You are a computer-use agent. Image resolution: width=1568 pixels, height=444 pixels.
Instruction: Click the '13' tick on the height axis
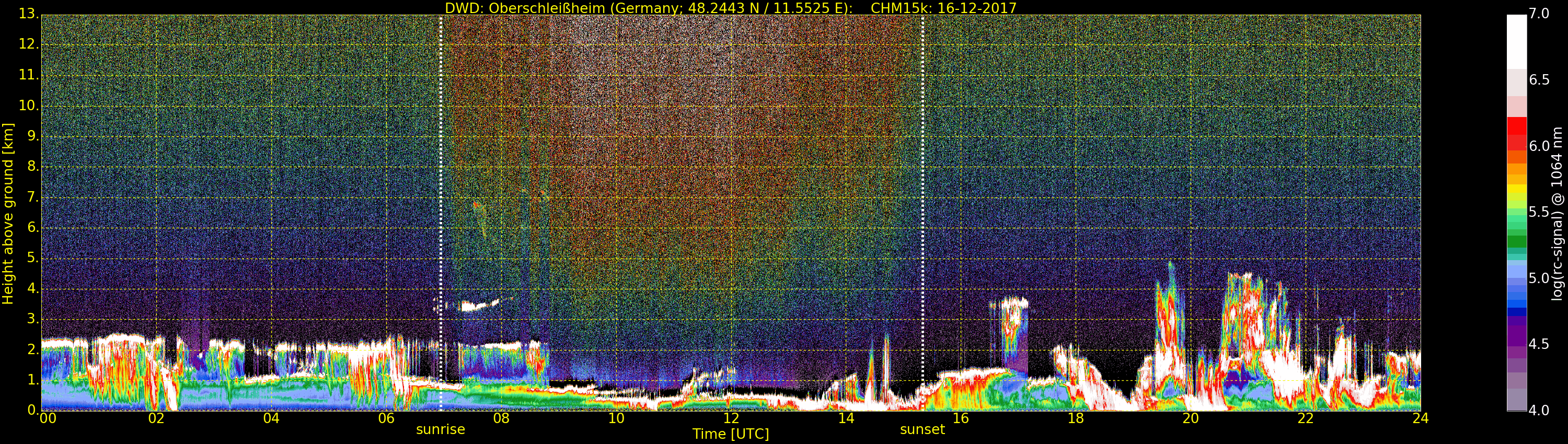(28, 14)
